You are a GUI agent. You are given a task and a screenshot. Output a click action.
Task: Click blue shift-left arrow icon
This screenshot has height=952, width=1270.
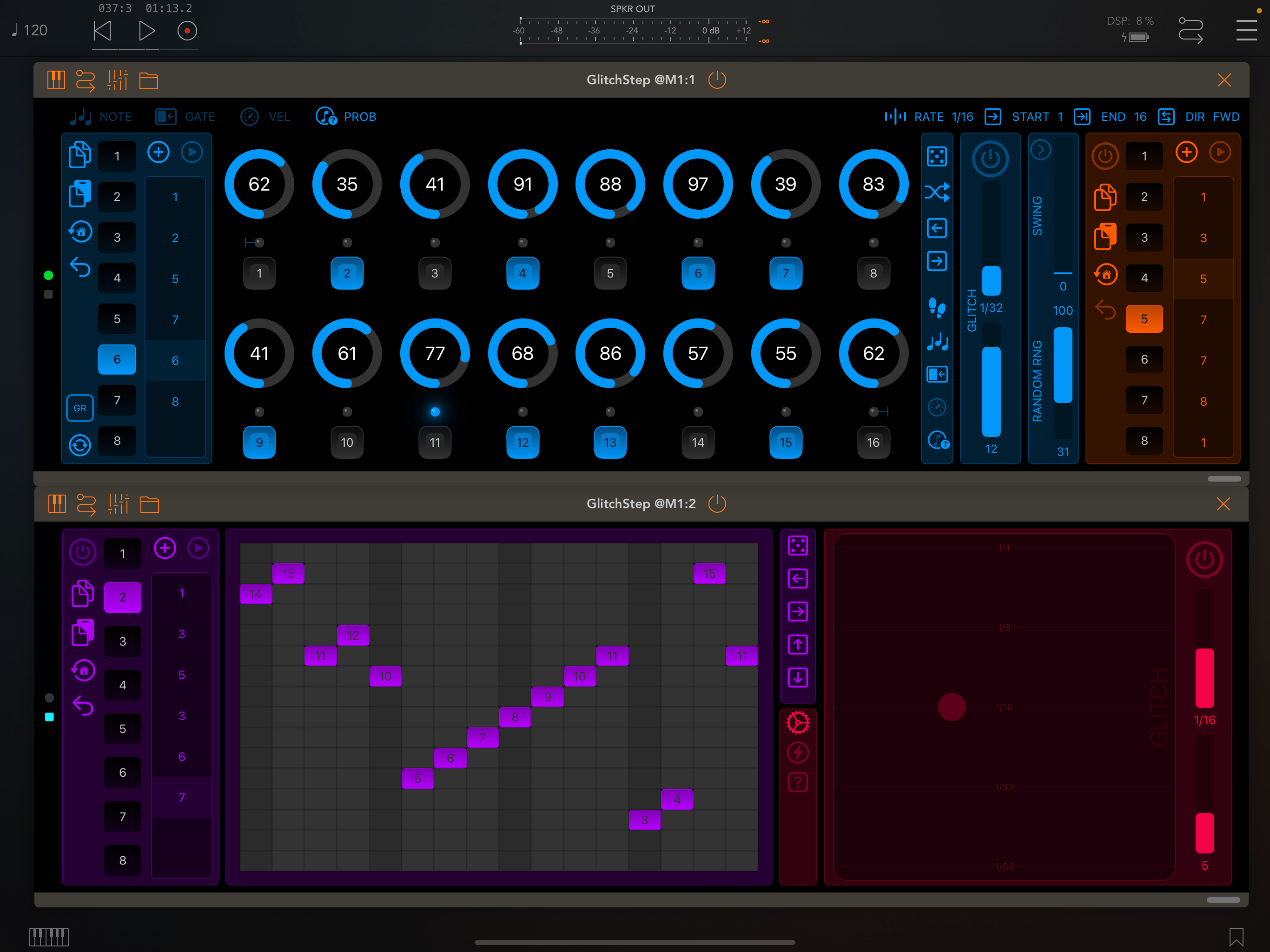point(936,228)
